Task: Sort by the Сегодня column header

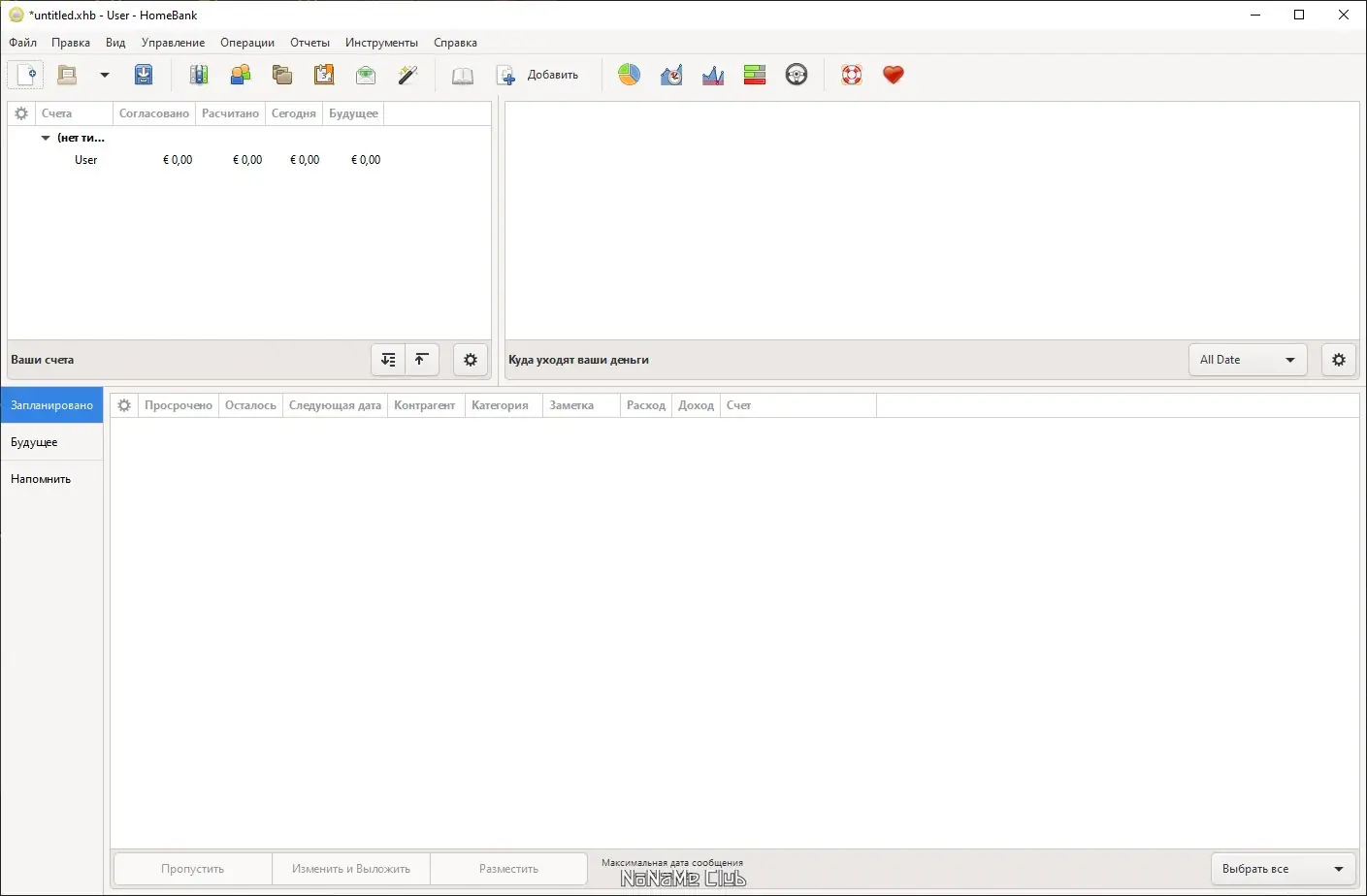Action: [x=294, y=113]
